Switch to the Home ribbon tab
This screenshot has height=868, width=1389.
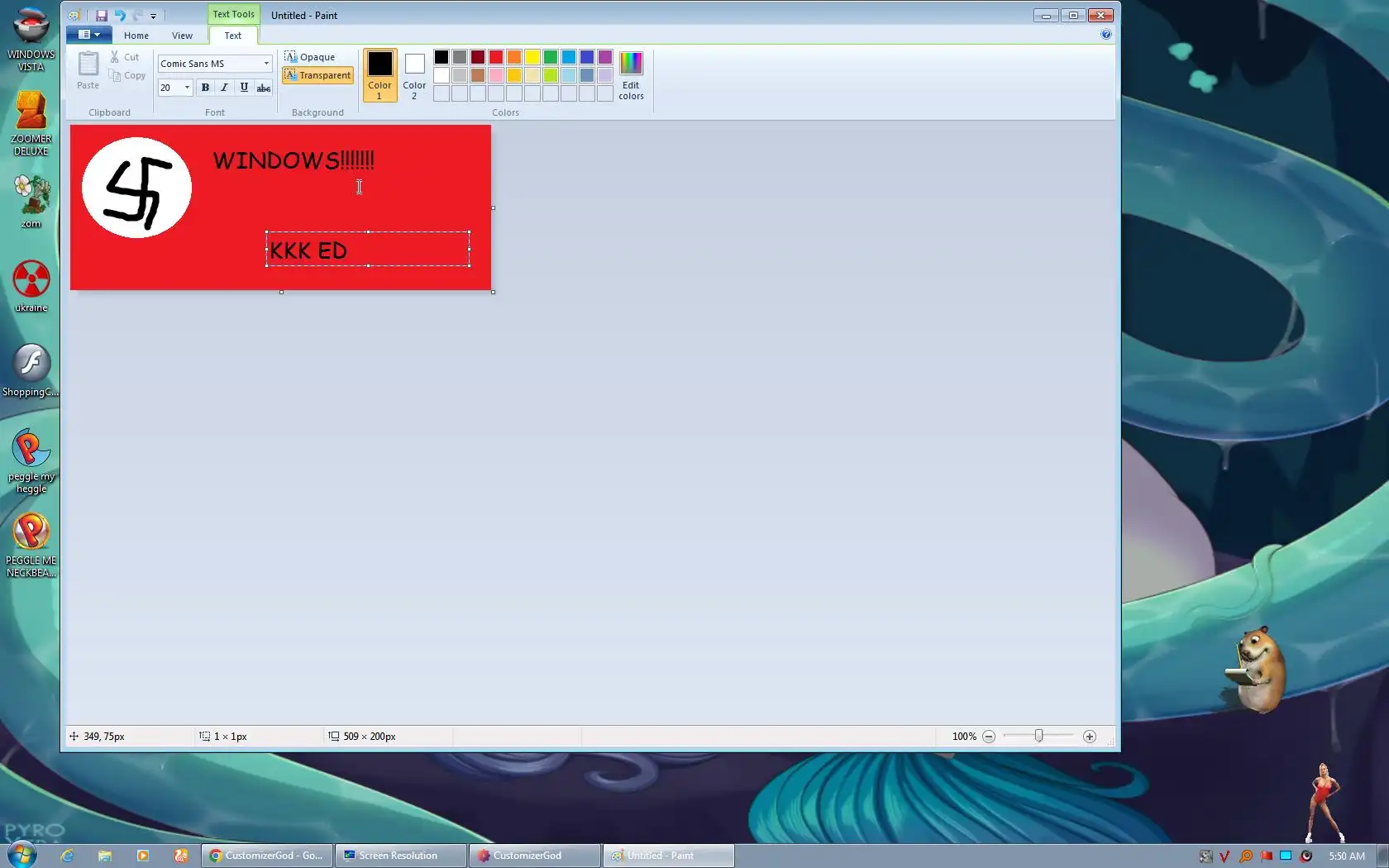[136, 36]
